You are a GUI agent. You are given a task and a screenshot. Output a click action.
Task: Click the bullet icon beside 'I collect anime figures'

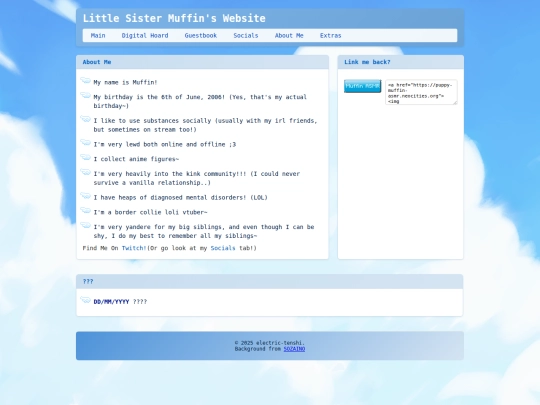click(x=85, y=157)
